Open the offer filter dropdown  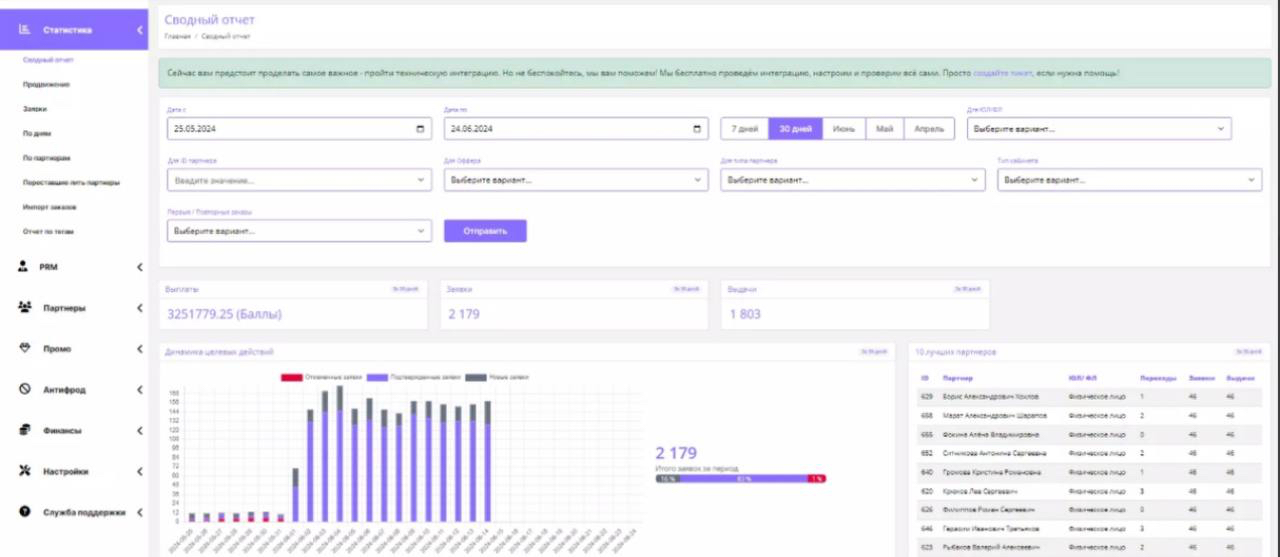click(x=576, y=180)
